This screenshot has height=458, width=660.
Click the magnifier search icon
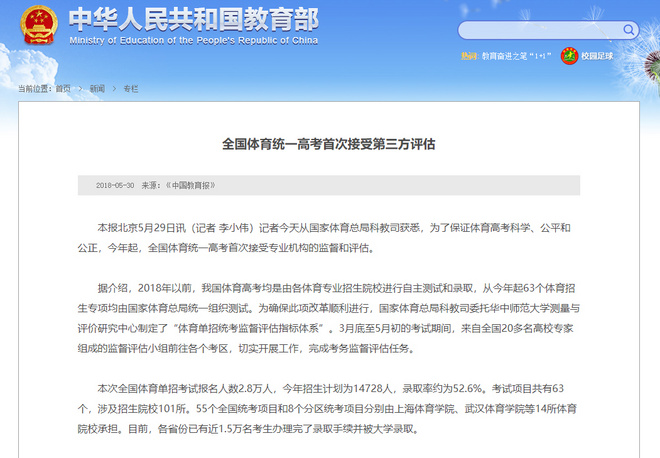click(x=628, y=30)
